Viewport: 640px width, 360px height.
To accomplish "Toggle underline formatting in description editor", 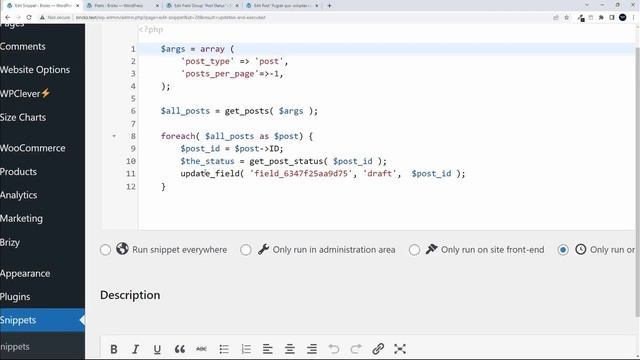I will (x=157, y=349).
